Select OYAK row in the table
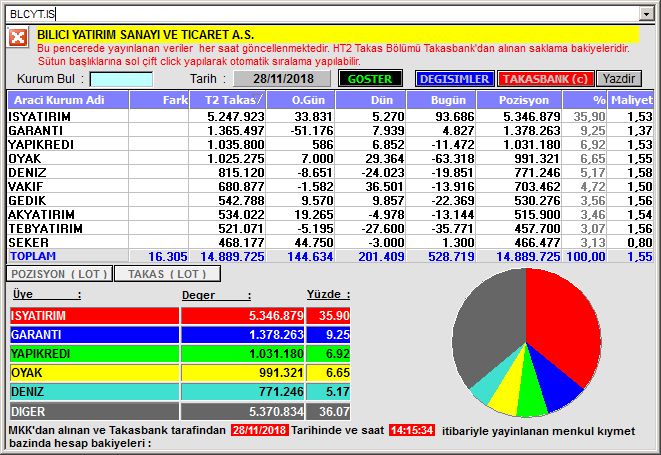This screenshot has height=455, width=661. tap(330, 159)
